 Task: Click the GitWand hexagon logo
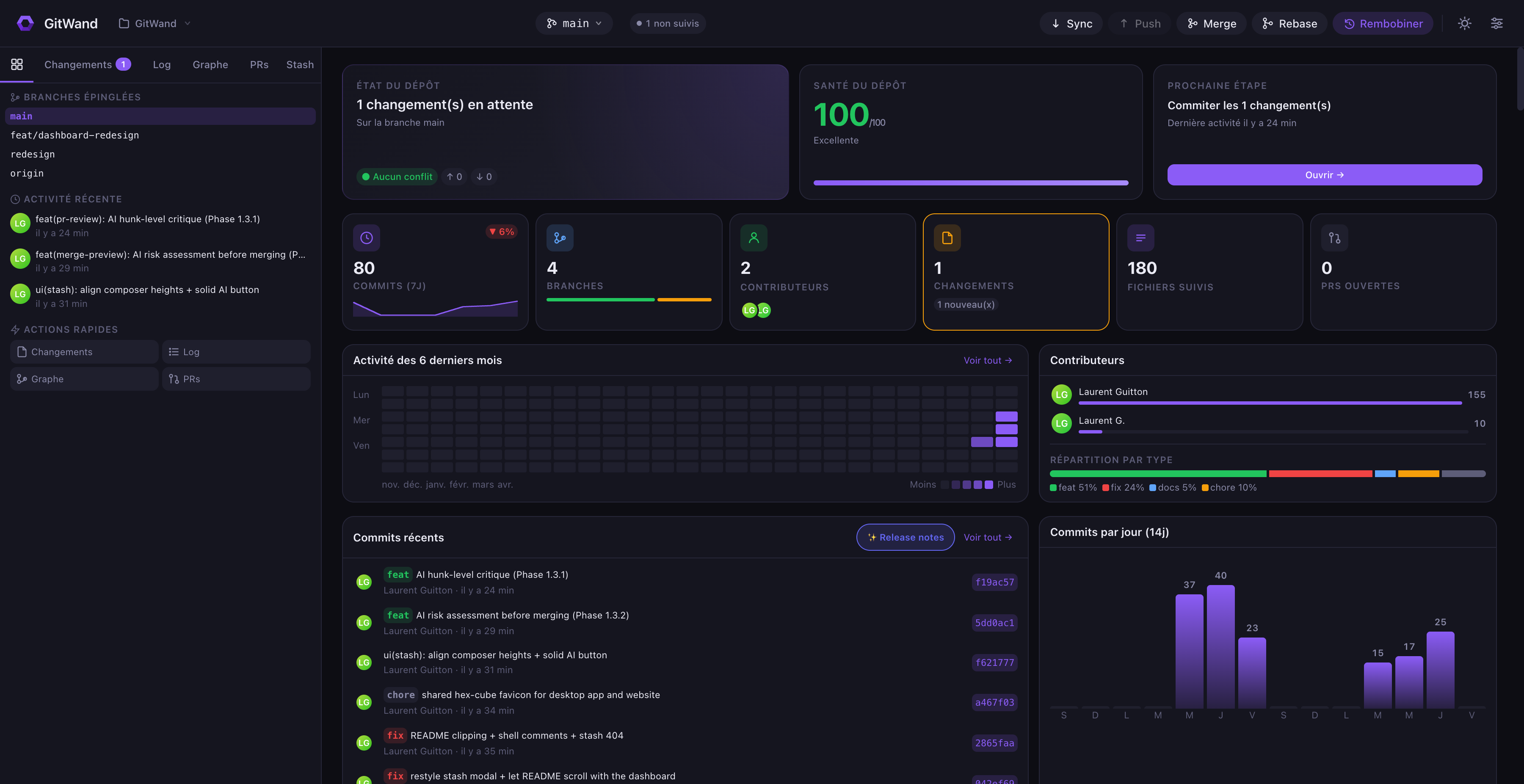click(25, 23)
